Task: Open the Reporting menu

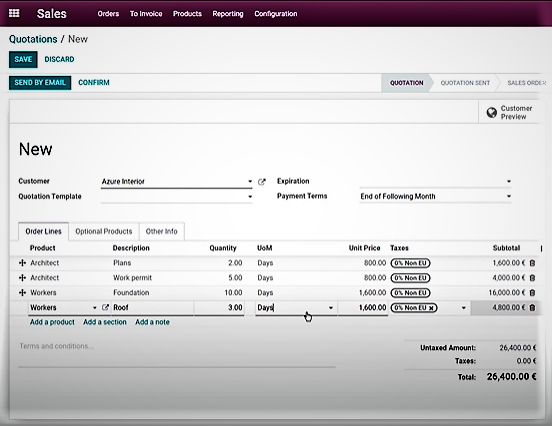Action: click(x=228, y=14)
